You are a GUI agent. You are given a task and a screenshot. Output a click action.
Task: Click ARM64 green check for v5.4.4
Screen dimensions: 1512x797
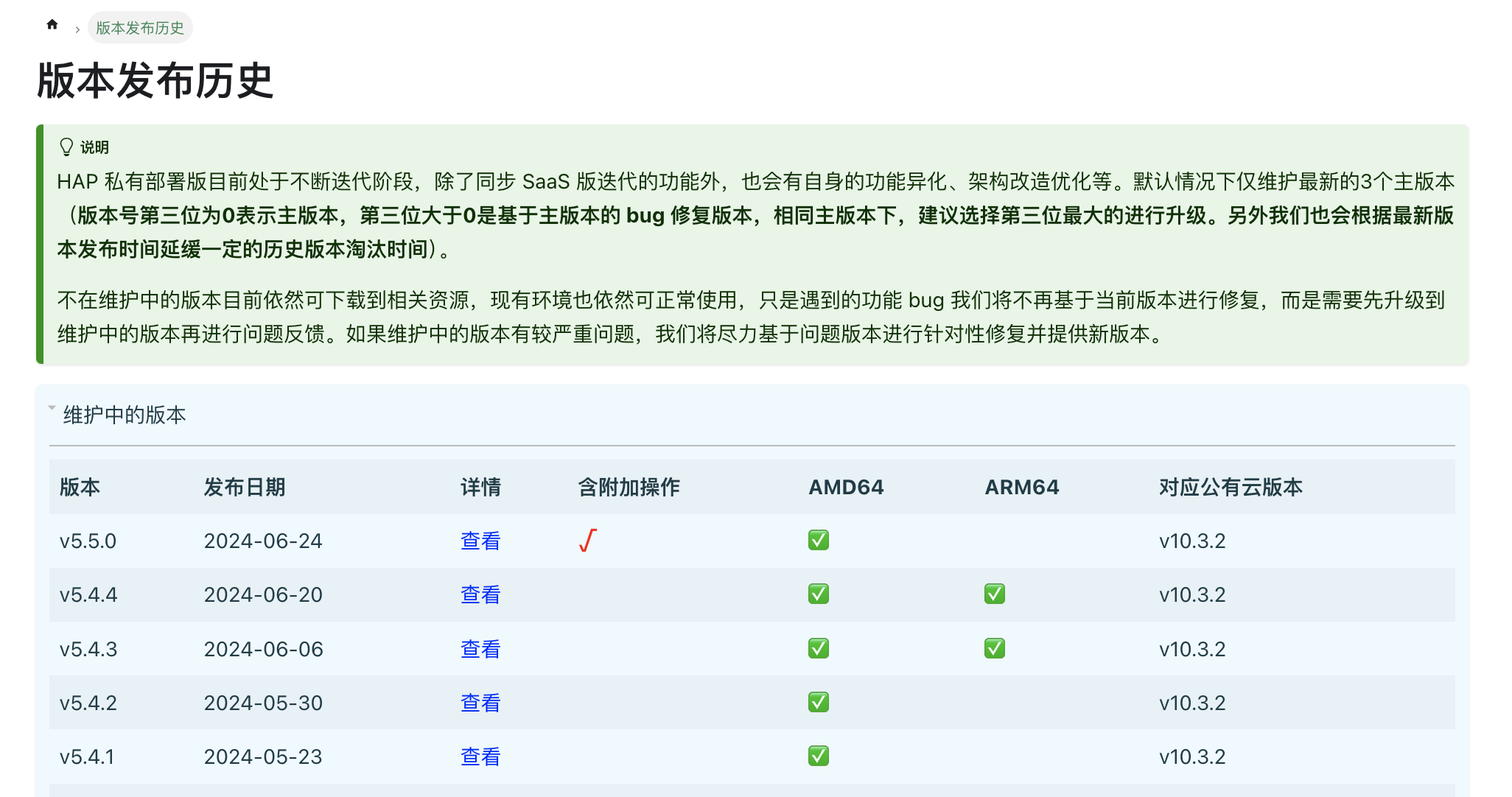coord(994,594)
